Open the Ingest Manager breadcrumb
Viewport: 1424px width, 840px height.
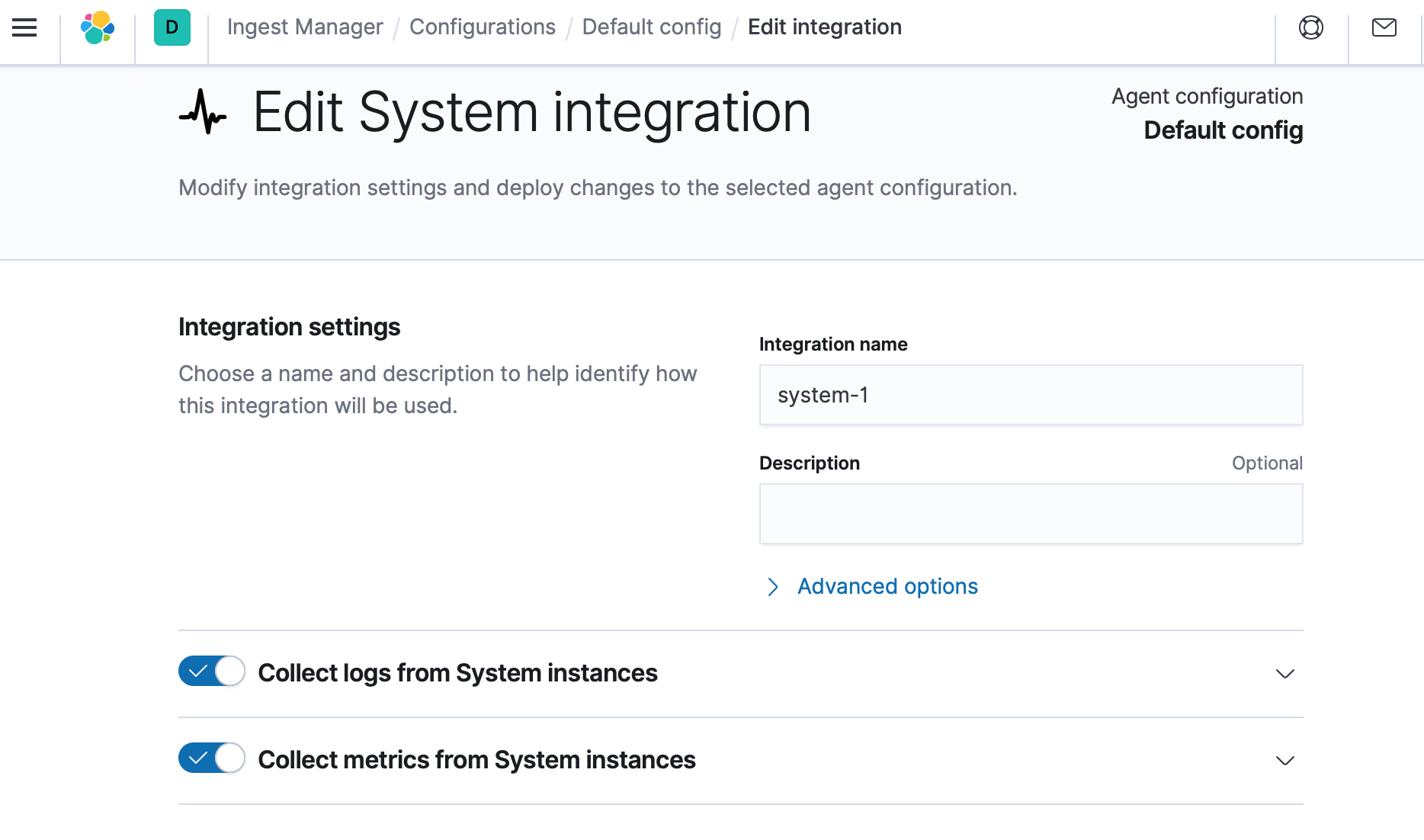(304, 27)
